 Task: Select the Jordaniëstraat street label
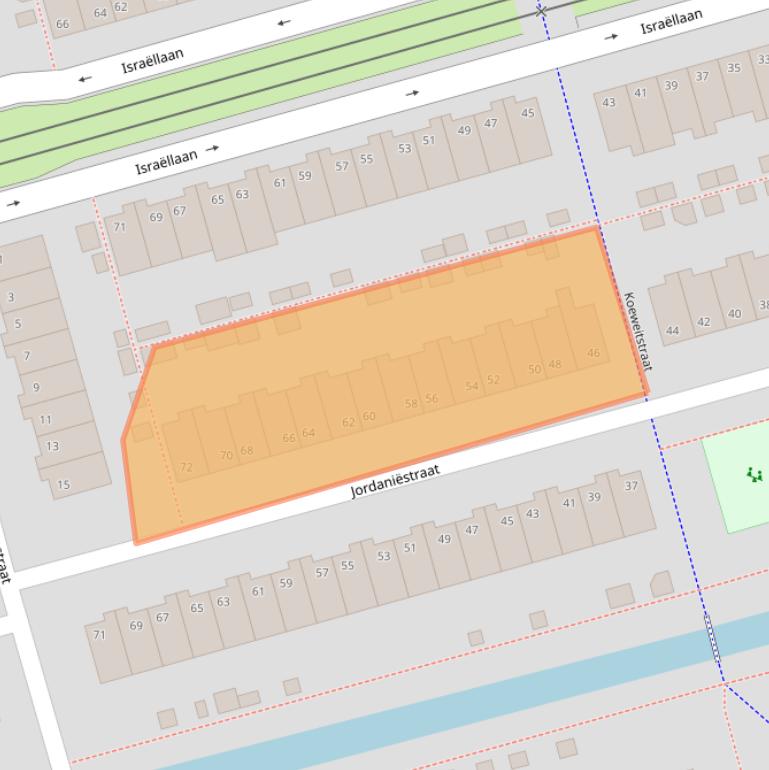[x=395, y=481]
